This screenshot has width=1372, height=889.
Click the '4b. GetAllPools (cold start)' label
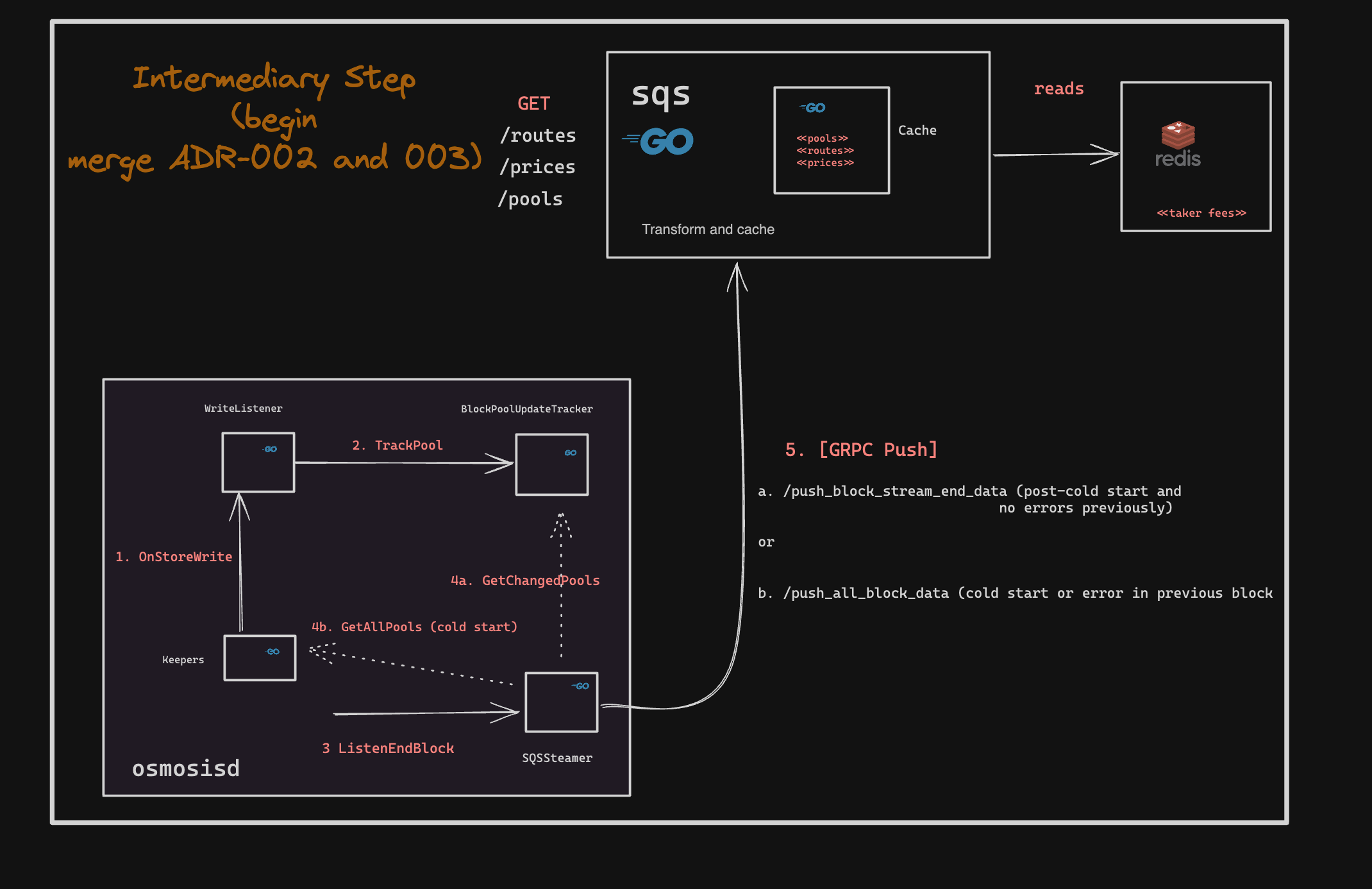(x=414, y=627)
